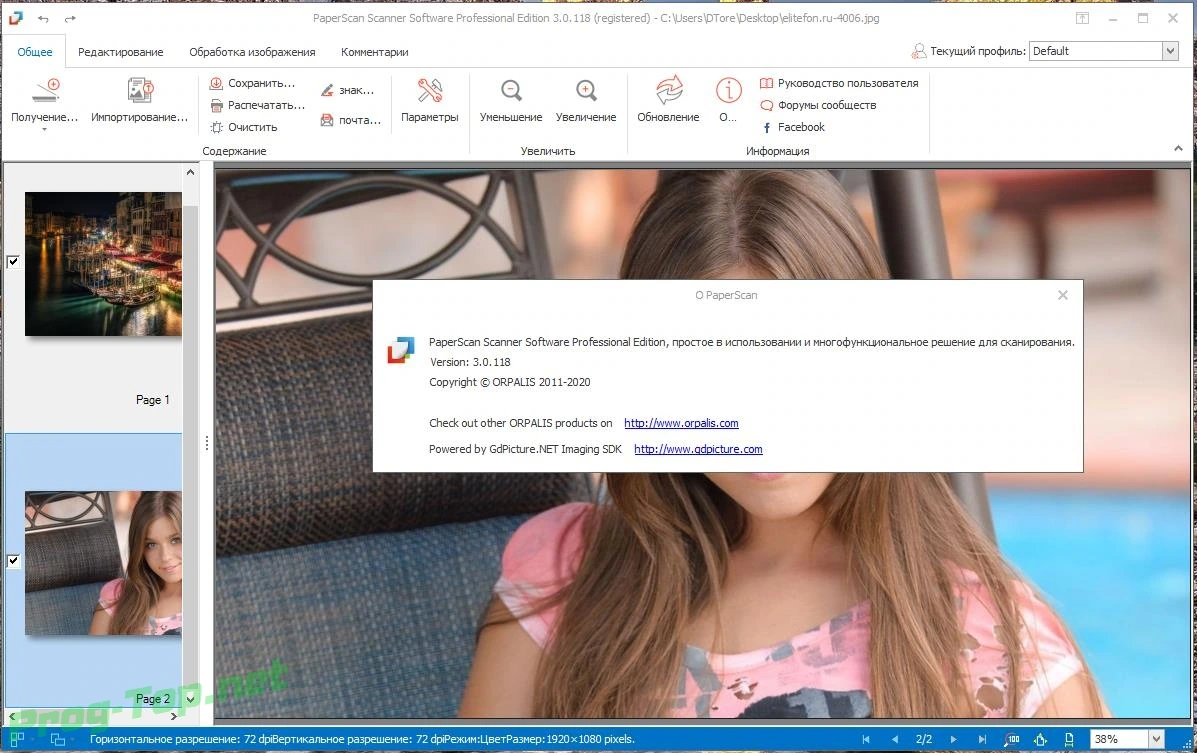Open the Facebook link in ribbon
Image resolution: width=1197 pixels, height=753 pixels.
click(x=792, y=128)
